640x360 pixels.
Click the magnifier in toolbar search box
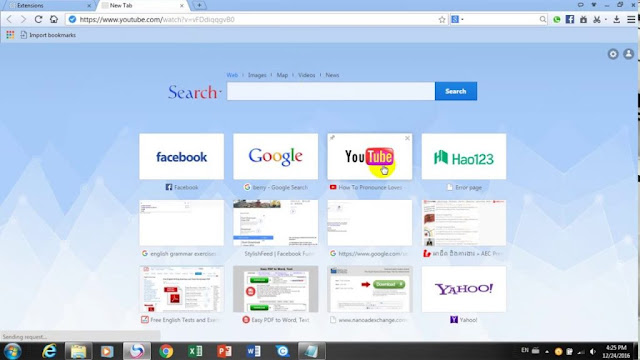[542, 19]
